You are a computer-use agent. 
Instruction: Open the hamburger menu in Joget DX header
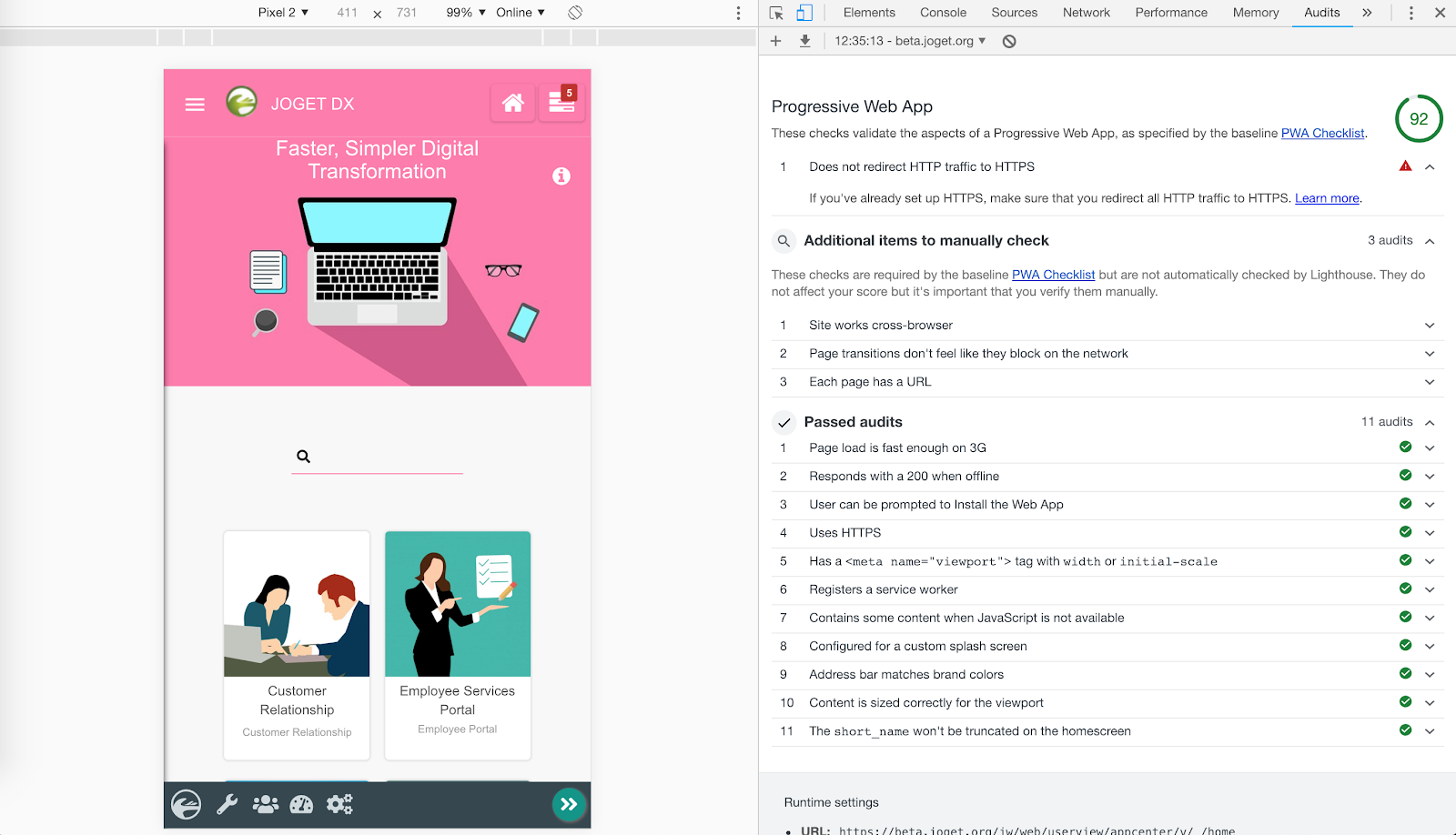click(195, 105)
